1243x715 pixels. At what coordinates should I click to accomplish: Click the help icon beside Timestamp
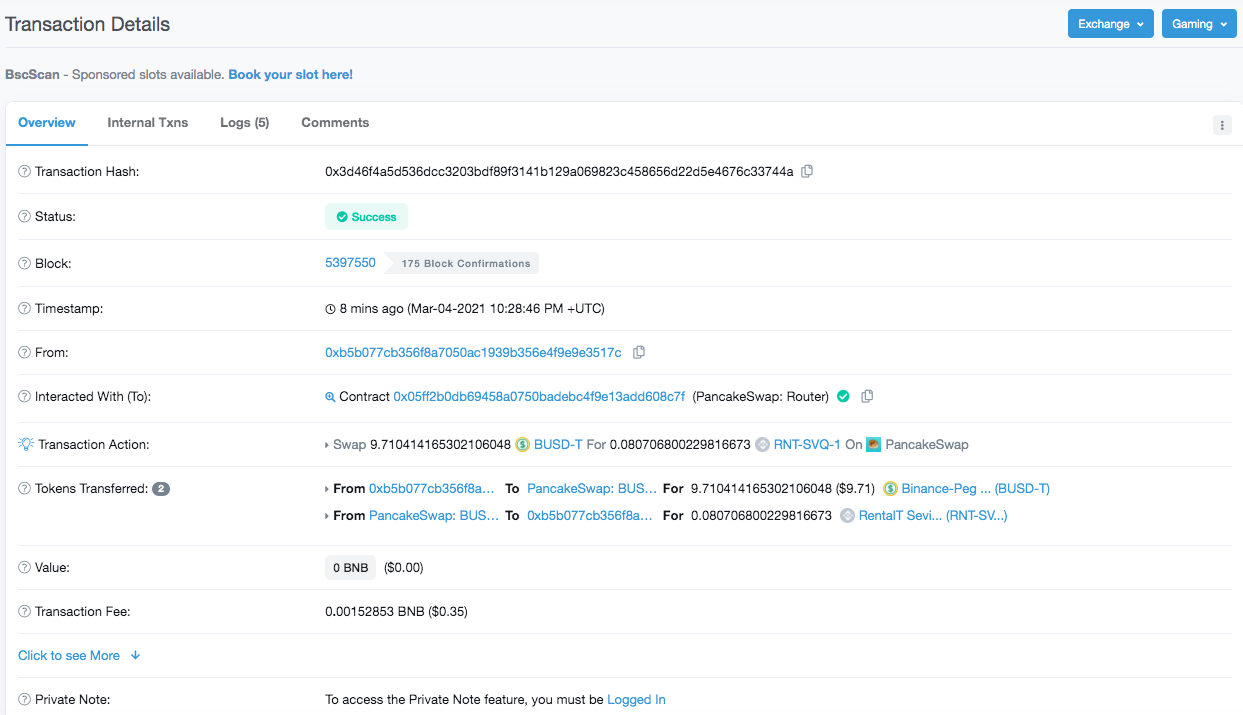pyautogui.click(x=24, y=308)
